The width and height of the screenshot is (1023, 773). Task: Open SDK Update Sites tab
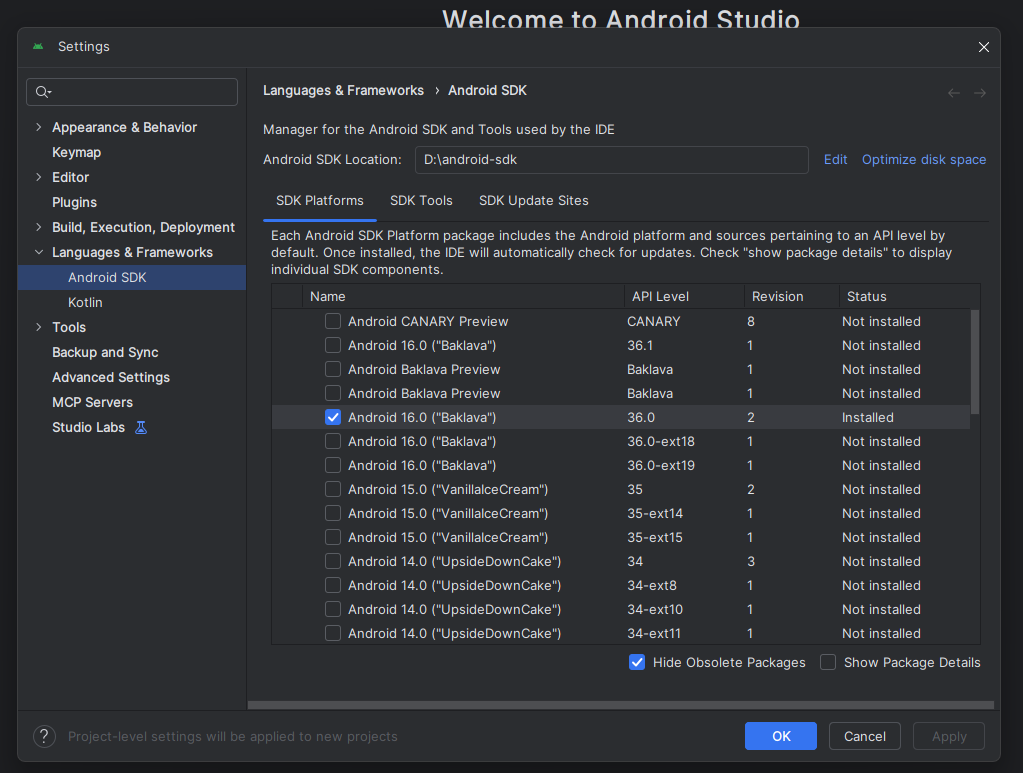click(x=534, y=200)
